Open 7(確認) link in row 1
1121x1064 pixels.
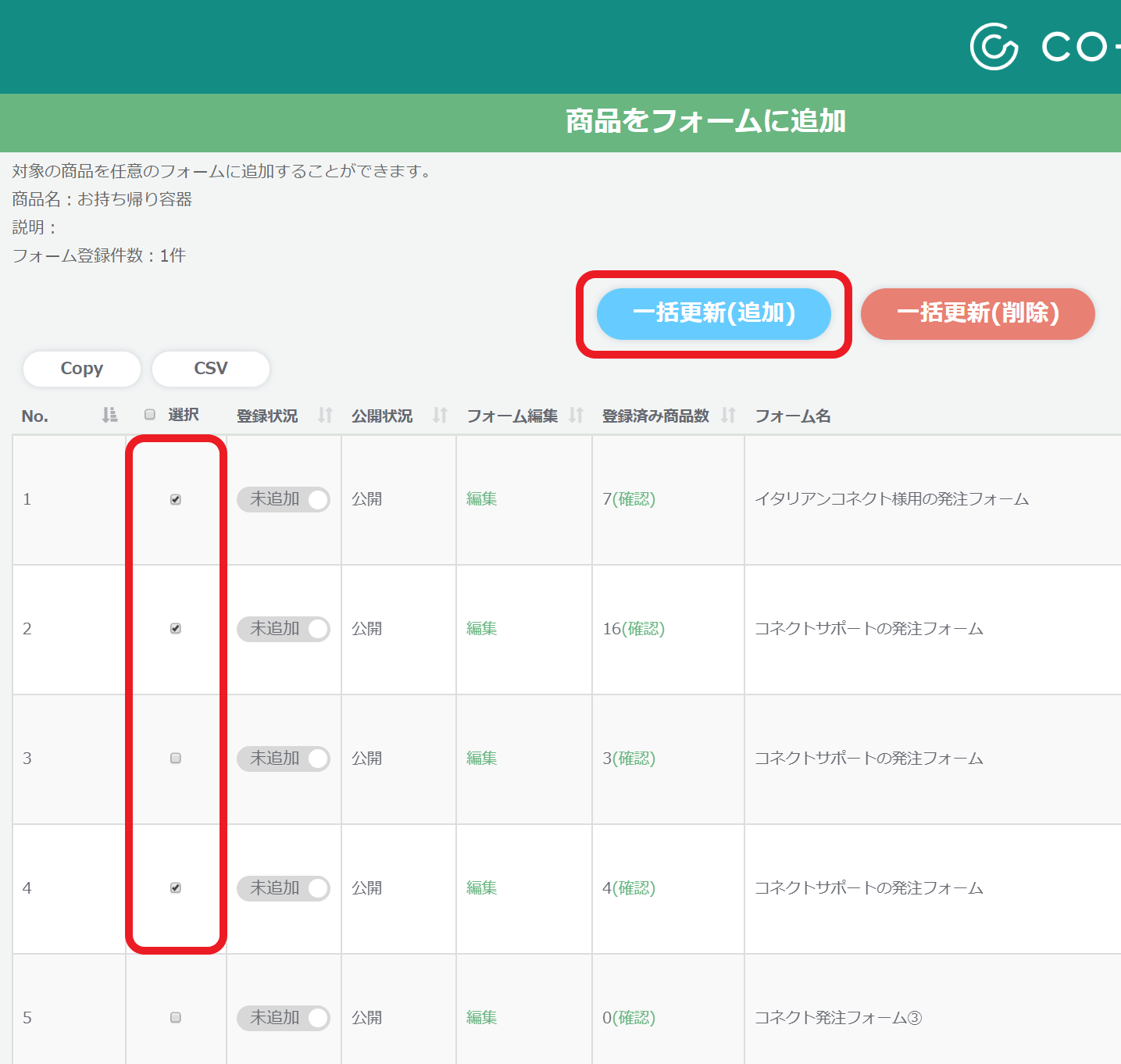click(629, 499)
